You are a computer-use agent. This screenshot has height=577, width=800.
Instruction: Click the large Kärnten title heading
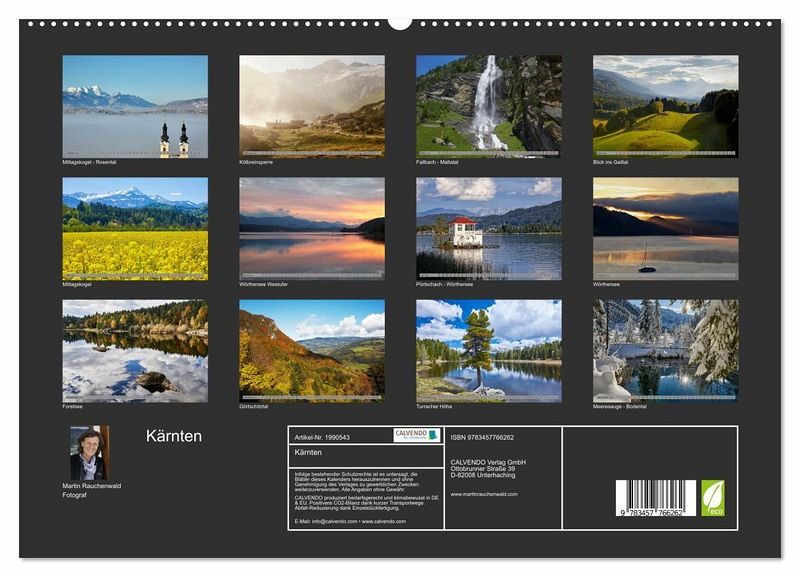click(x=174, y=436)
